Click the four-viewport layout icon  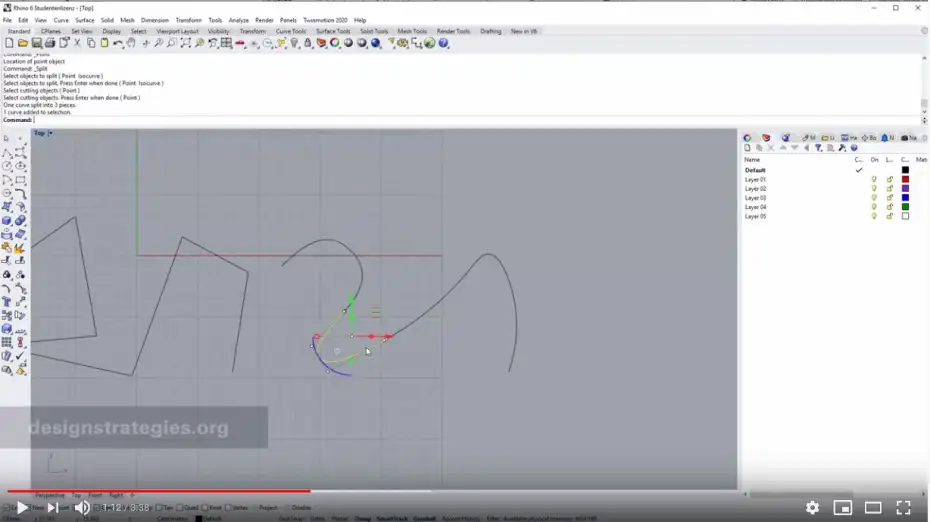226,43
